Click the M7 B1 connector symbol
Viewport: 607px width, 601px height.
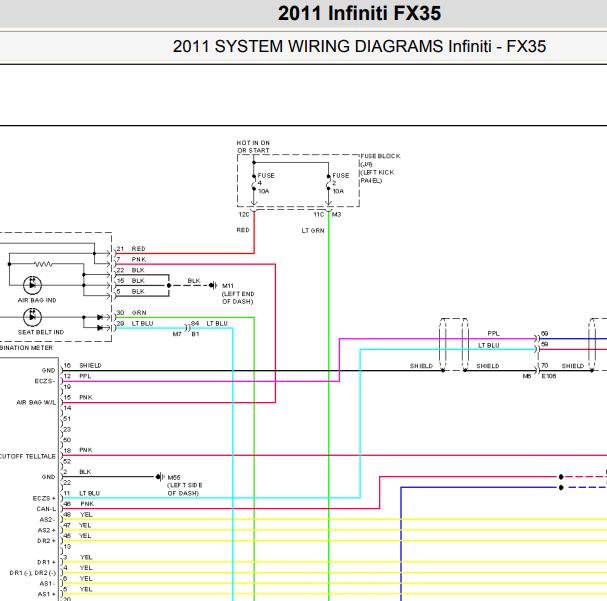point(187,328)
